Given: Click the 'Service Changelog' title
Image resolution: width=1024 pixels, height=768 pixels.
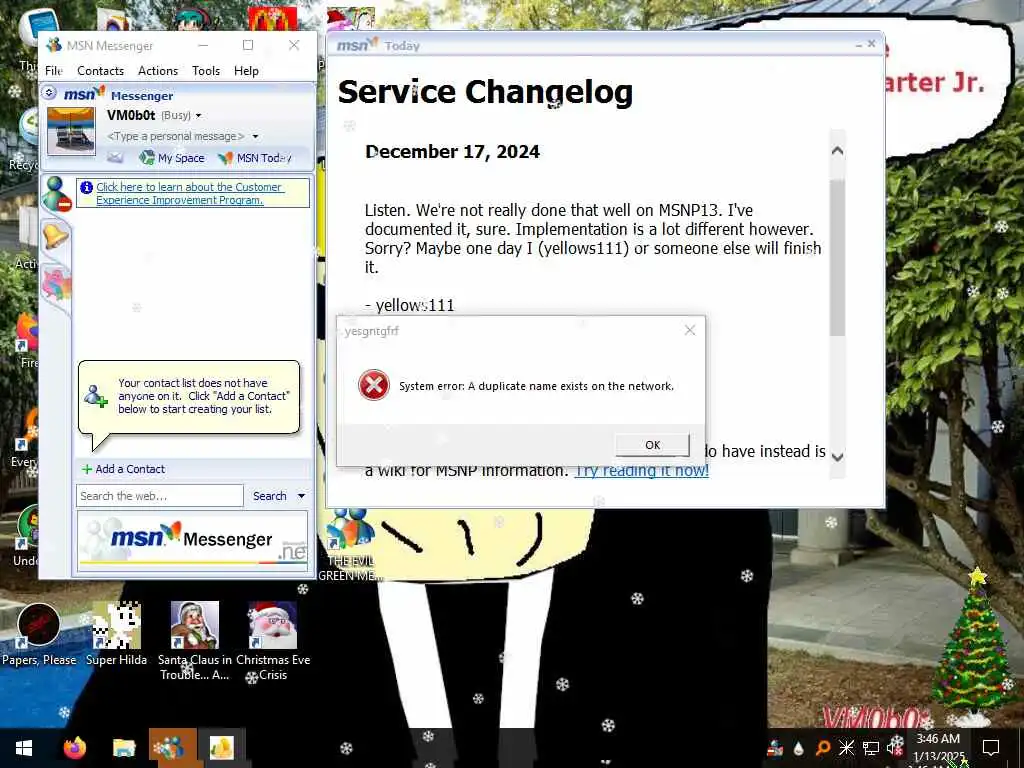Looking at the screenshot, I should click(485, 92).
